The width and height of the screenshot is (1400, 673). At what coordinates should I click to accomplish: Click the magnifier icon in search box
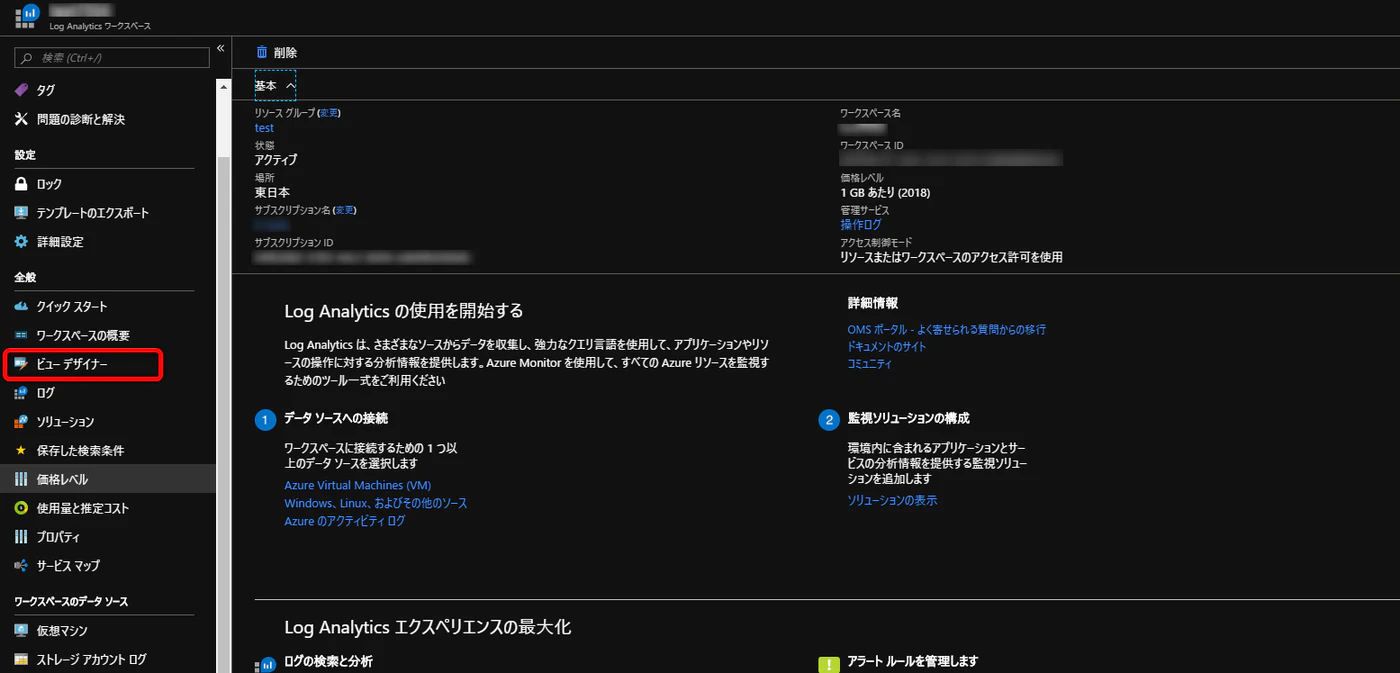[x=28, y=58]
